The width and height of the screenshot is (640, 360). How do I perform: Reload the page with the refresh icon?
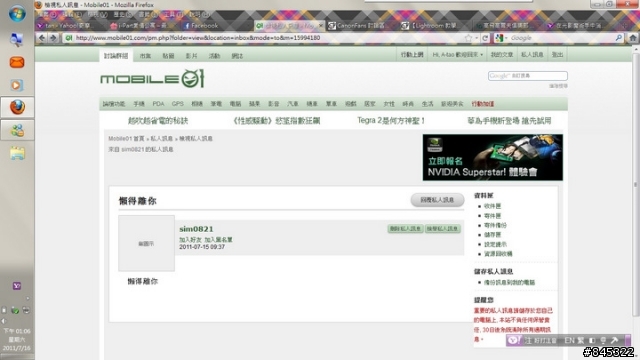tap(485, 38)
